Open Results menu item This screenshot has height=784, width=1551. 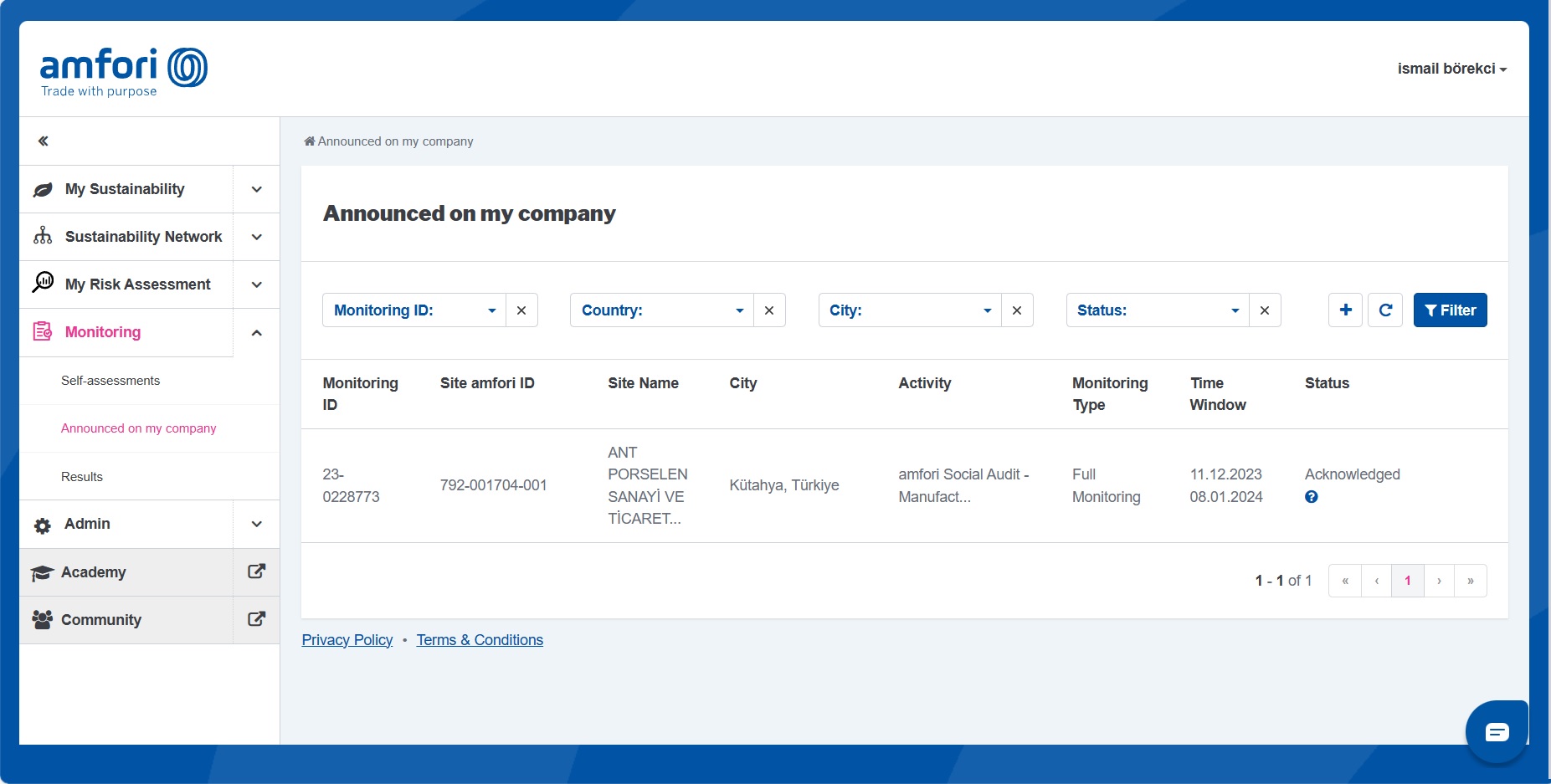tap(82, 477)
